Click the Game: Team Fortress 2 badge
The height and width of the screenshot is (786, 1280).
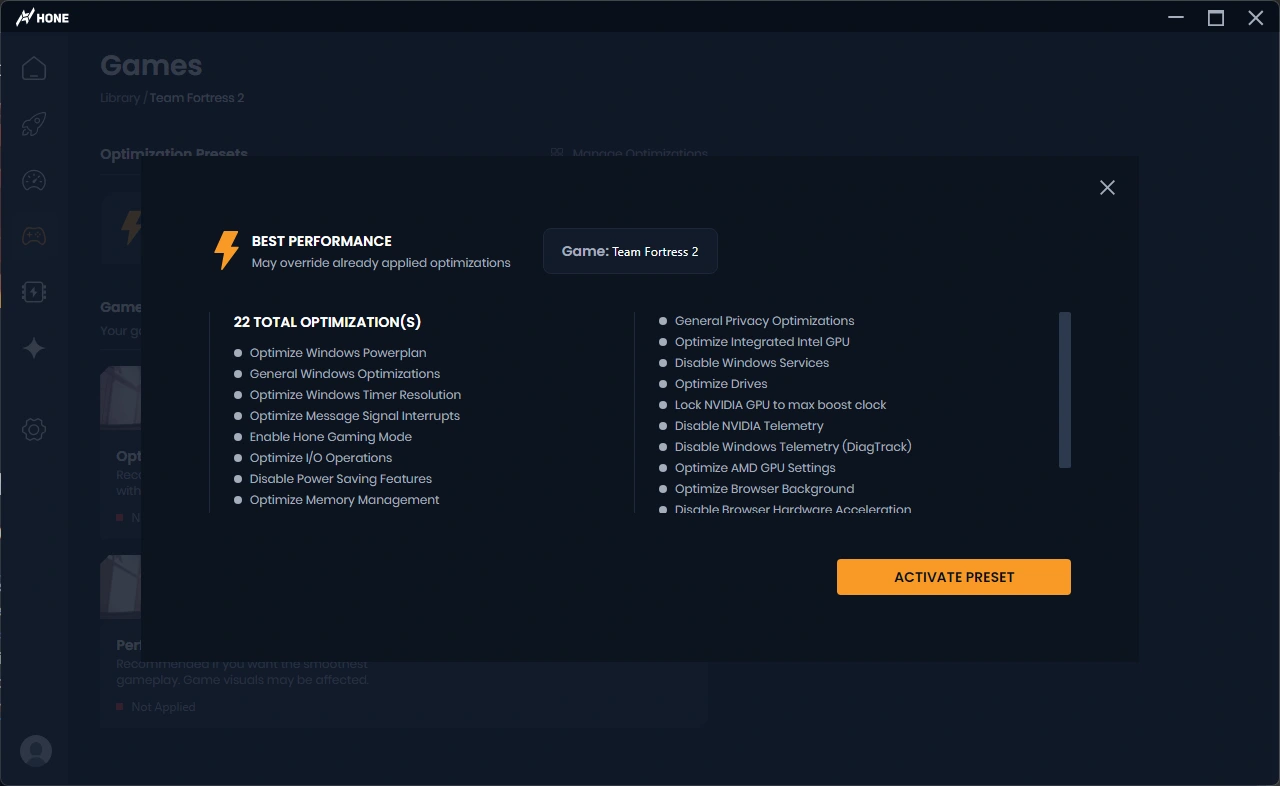pyautogui.click(x=630, y=252)
